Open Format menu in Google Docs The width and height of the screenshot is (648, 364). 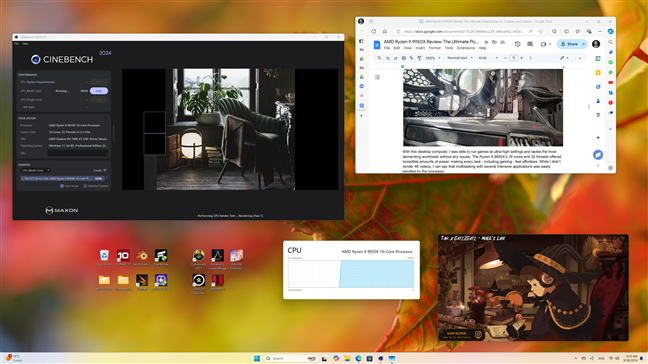pyautogui.click(x=435, y=48)
